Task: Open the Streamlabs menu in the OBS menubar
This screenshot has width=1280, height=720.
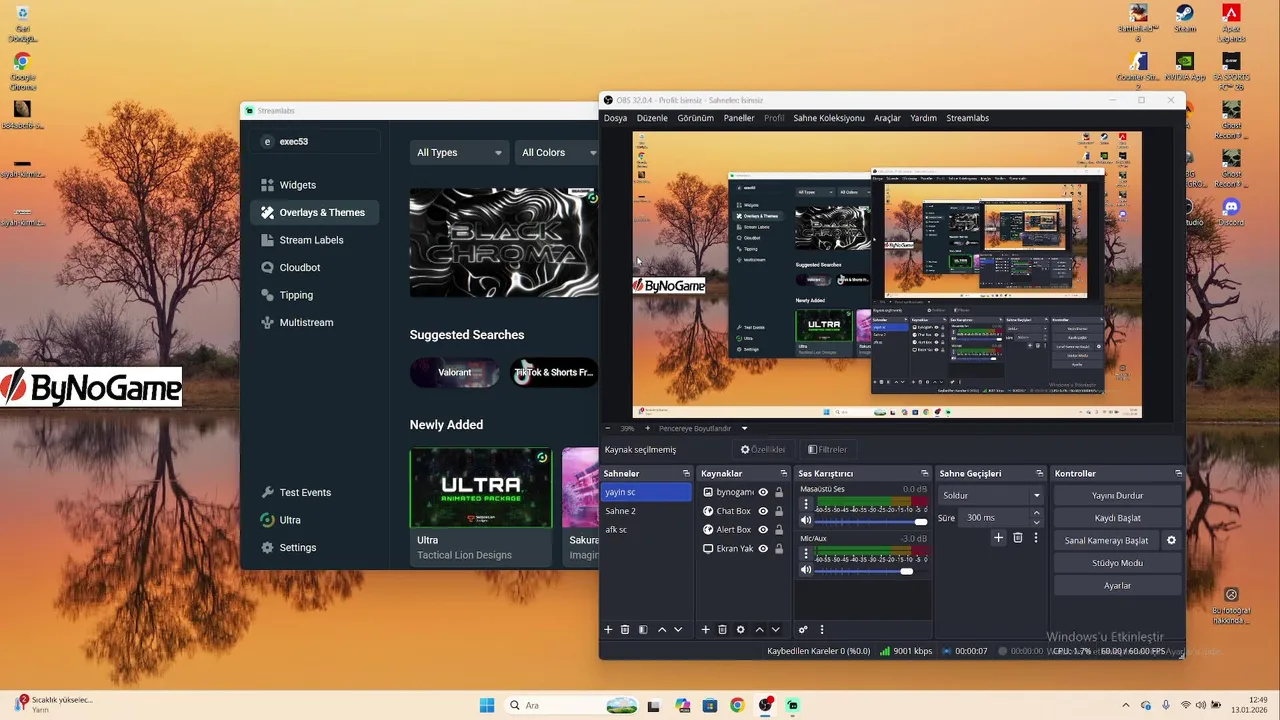Action: pyautogui.click(x=967, y=118)
